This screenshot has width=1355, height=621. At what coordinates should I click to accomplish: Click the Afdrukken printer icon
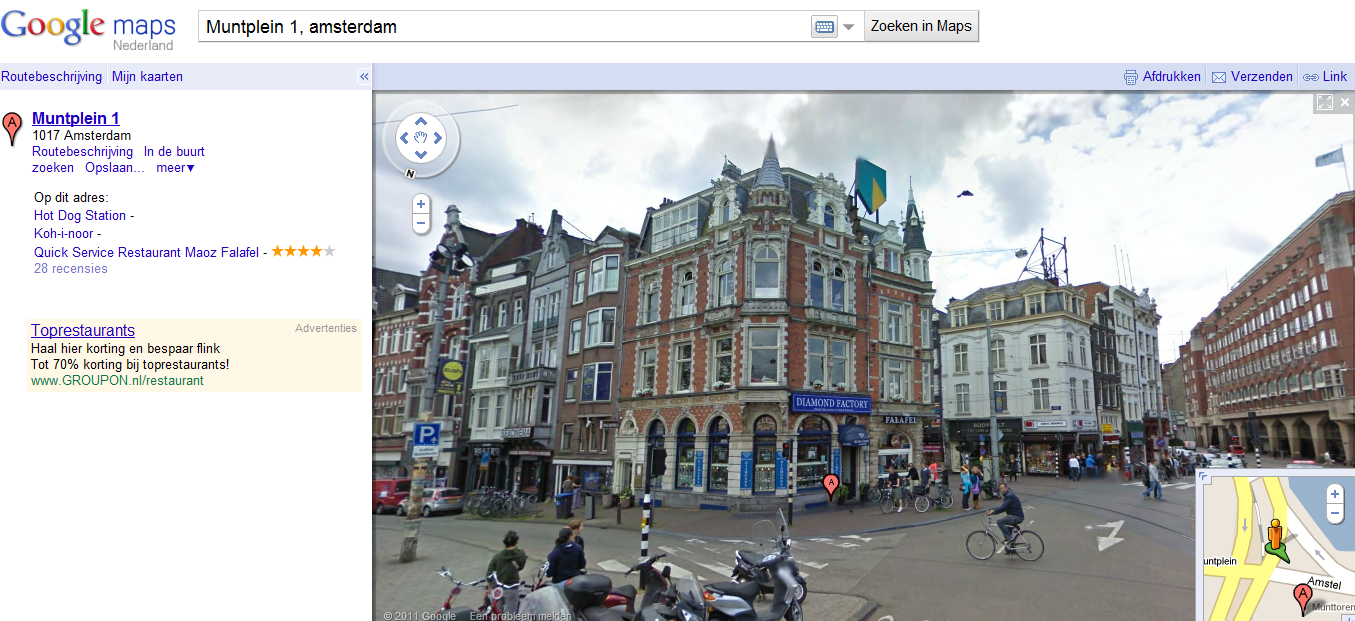(x=1131, y=77)
